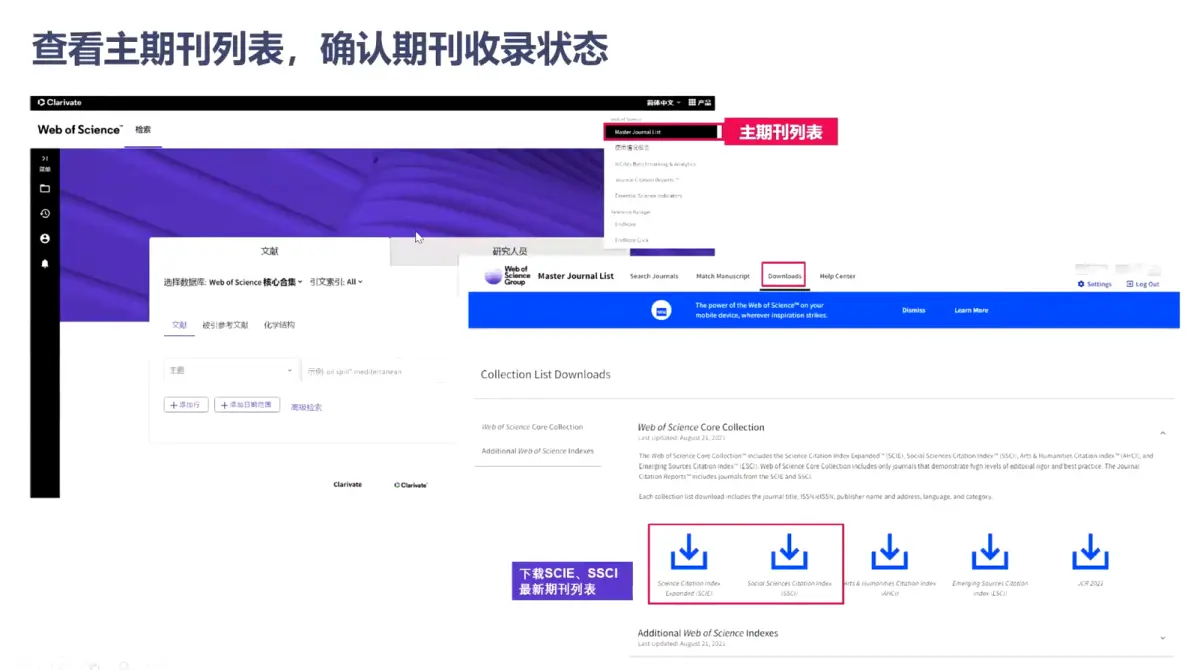Viewport: 1200px width, 670px height.
Task: Click the Web of Science Group logo
Action: click(x=506, y=276)
